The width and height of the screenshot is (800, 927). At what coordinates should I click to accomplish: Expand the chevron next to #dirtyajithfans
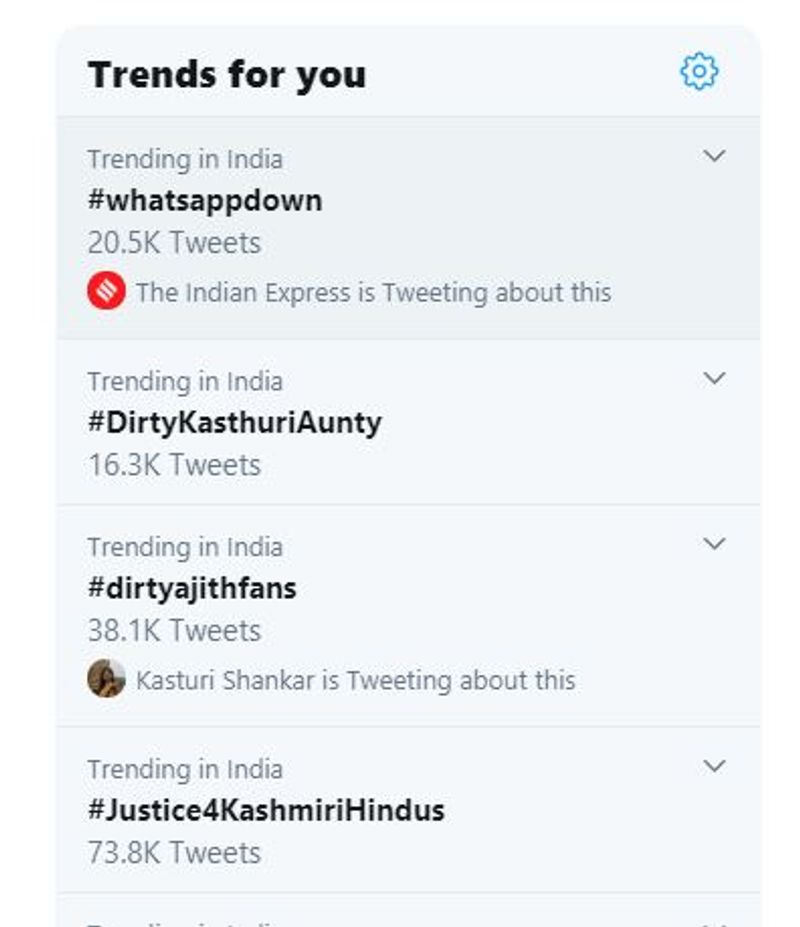[714, 544]
